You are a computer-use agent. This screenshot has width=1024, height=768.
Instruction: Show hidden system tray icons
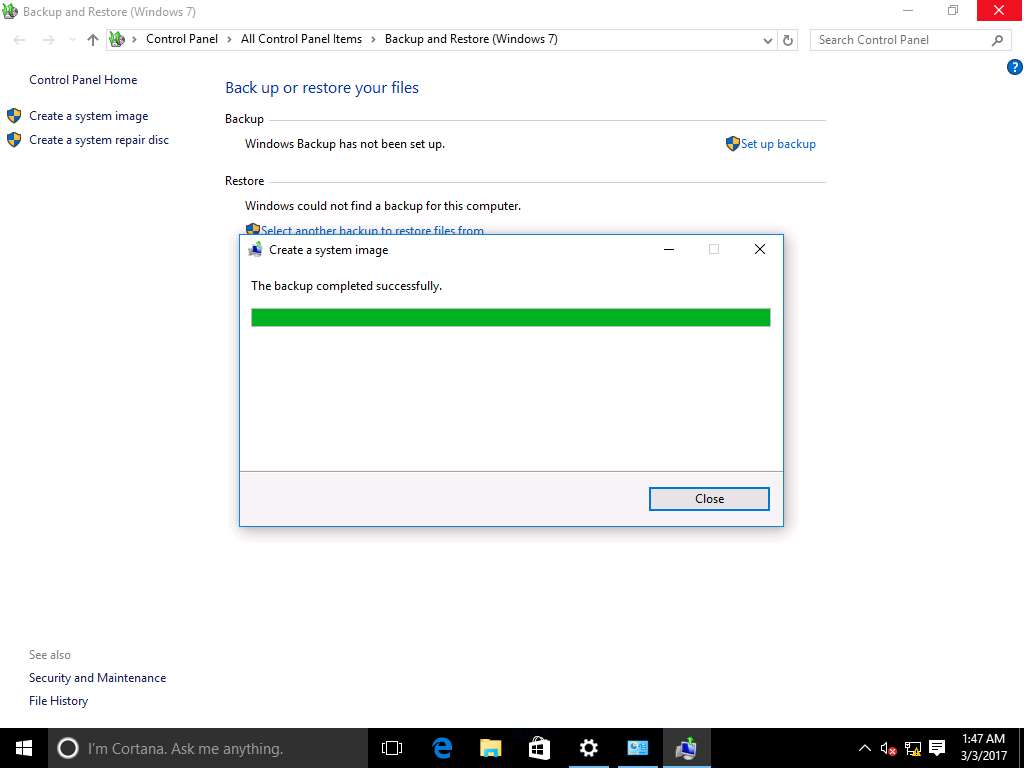point(864,748)
